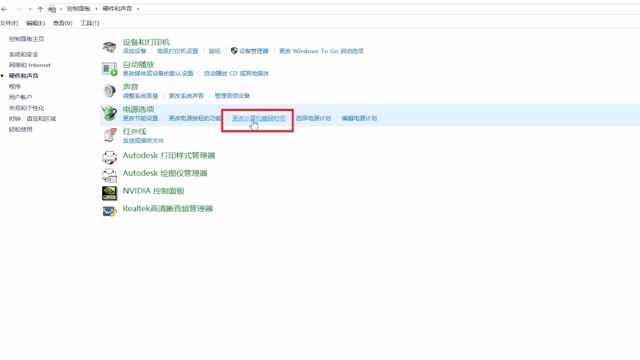Screen dimensions: 640x360
Task: Click the 添加设备 link
Action: coord(134,51)
